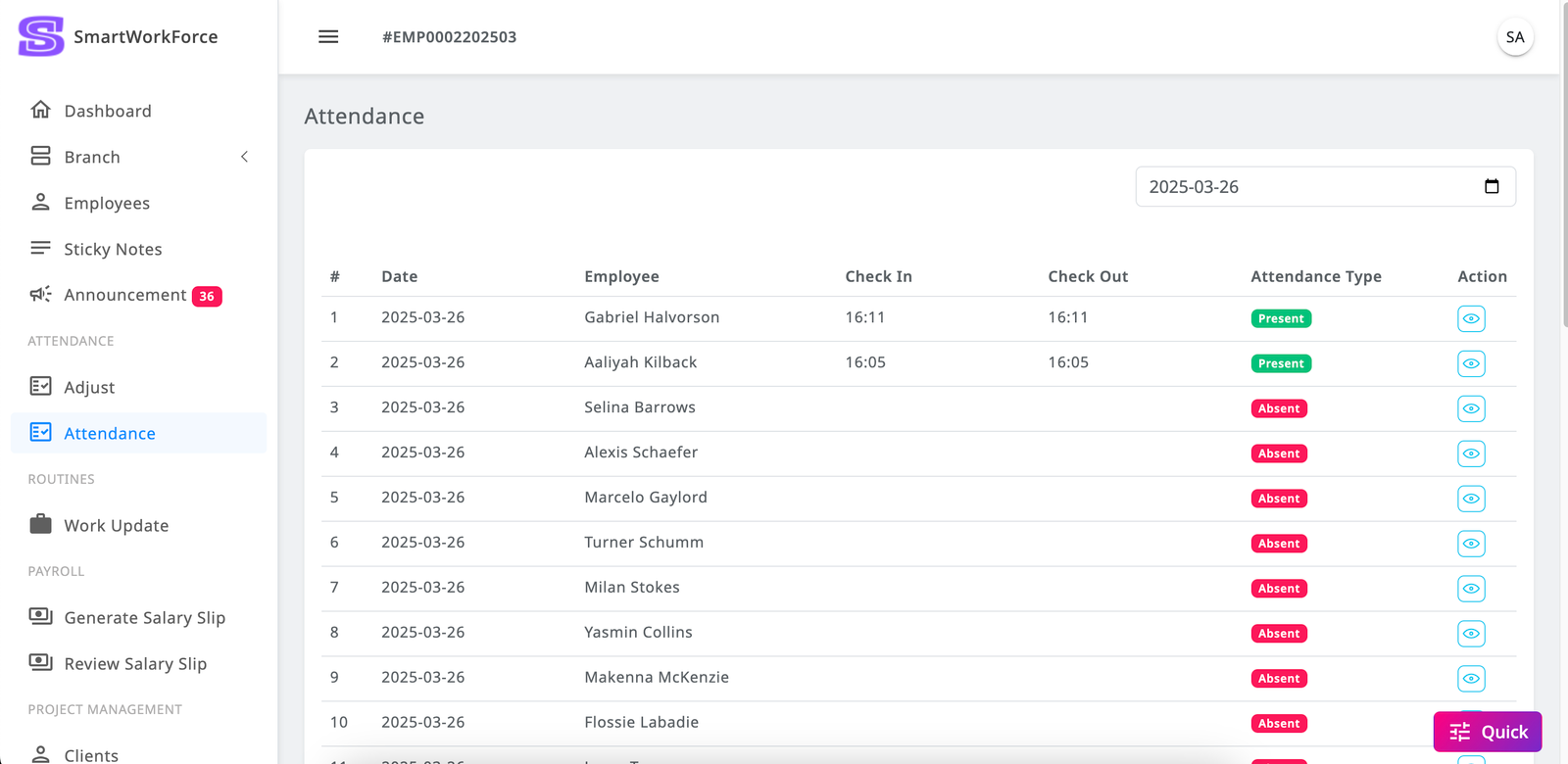Open the Dashboard home icon
This screenshot has height=764, width=1568.
click(40, 110)
